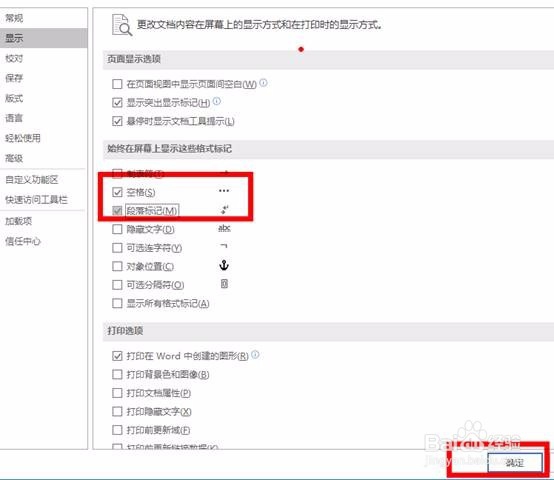Toggle the 段落标记(M) checkbox
The height and width of the screenshot is (480, 554).
coord(117,211)
